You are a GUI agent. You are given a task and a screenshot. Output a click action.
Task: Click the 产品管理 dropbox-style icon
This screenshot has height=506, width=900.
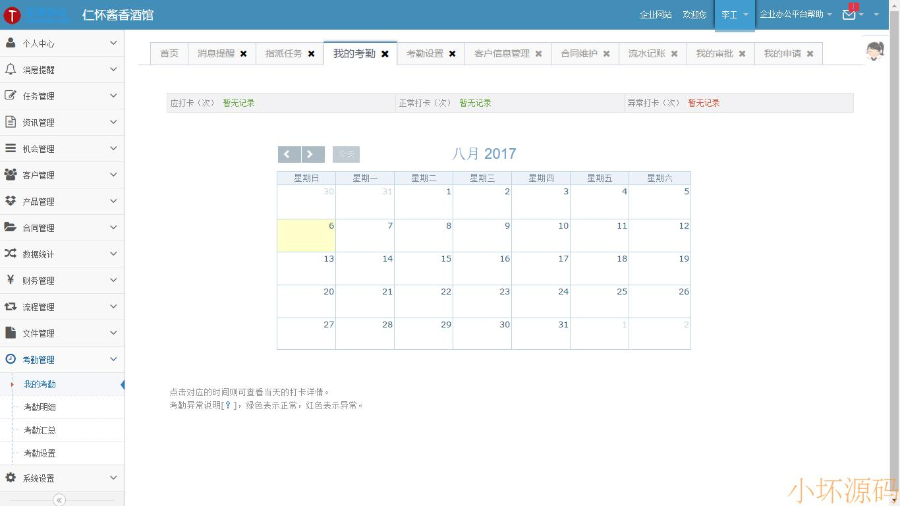click(x=10, y=201)
